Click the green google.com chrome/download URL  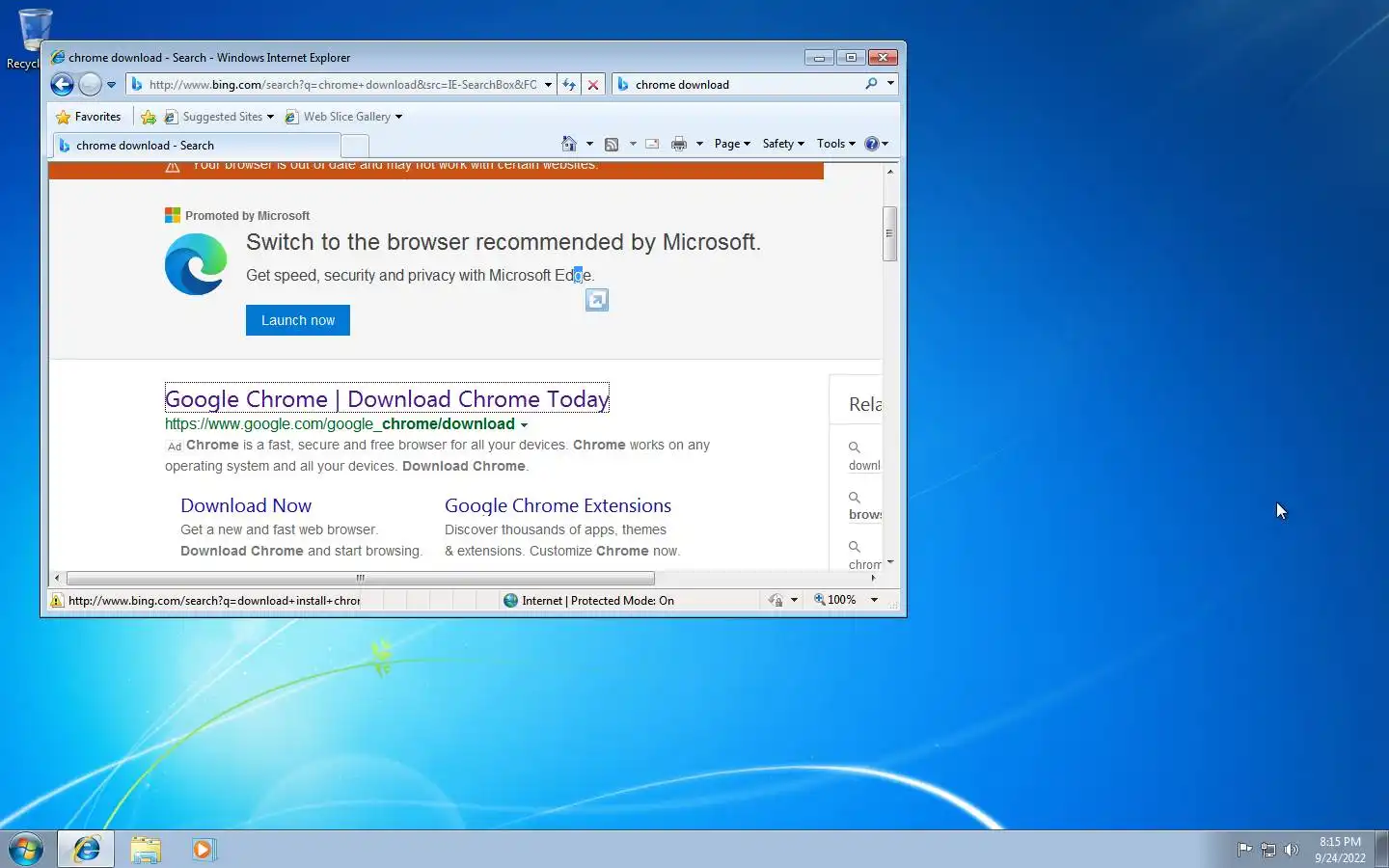point(340,423)
